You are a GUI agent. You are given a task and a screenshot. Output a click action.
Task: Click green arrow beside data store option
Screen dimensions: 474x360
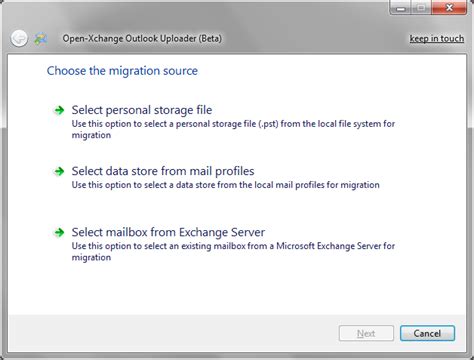(x=59, y=171)
